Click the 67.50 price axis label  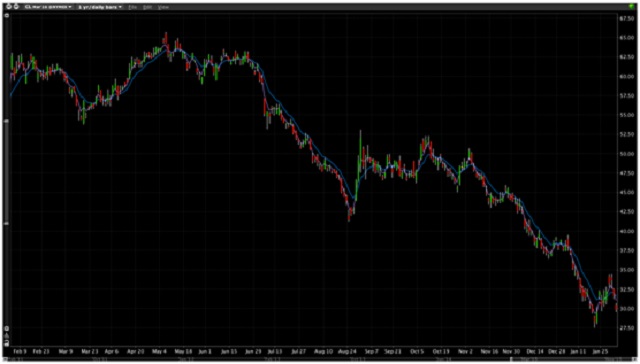point(627,19)
